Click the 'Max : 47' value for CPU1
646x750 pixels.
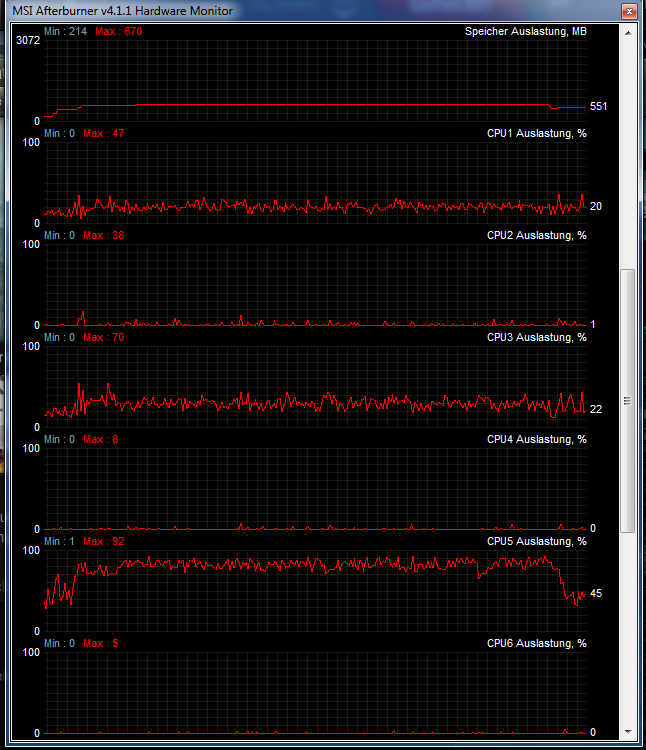(x=104, y=133)
